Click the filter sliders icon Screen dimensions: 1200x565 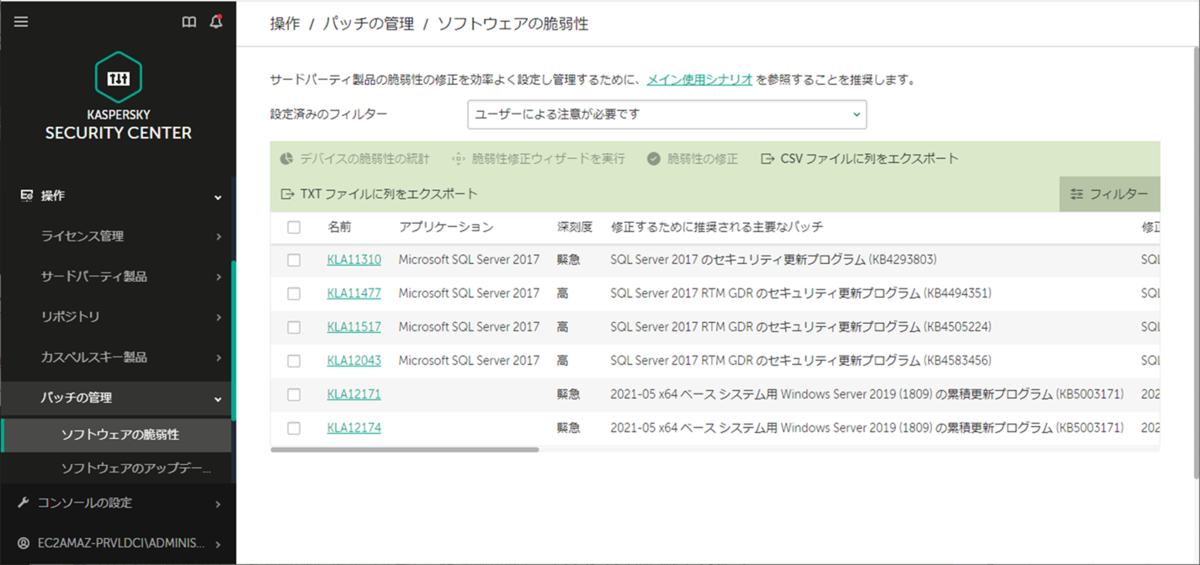pyautogui.click(x=1077, y=194)
